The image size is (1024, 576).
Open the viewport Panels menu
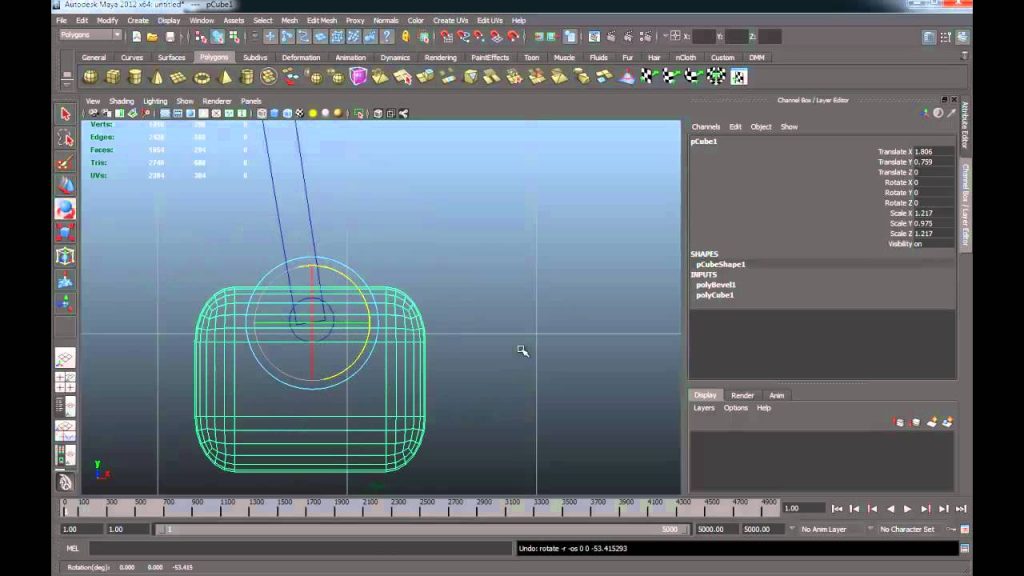tap(251, 101)
